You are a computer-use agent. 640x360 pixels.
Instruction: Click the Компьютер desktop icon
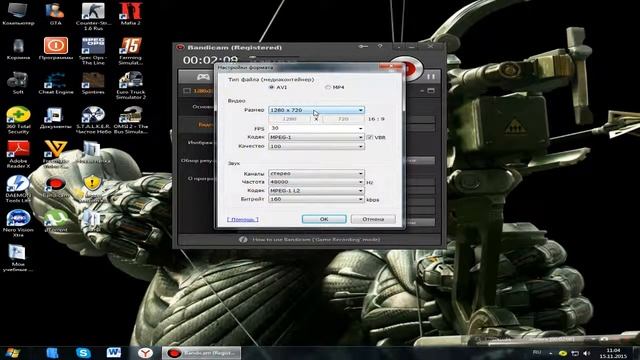(18, 14)
